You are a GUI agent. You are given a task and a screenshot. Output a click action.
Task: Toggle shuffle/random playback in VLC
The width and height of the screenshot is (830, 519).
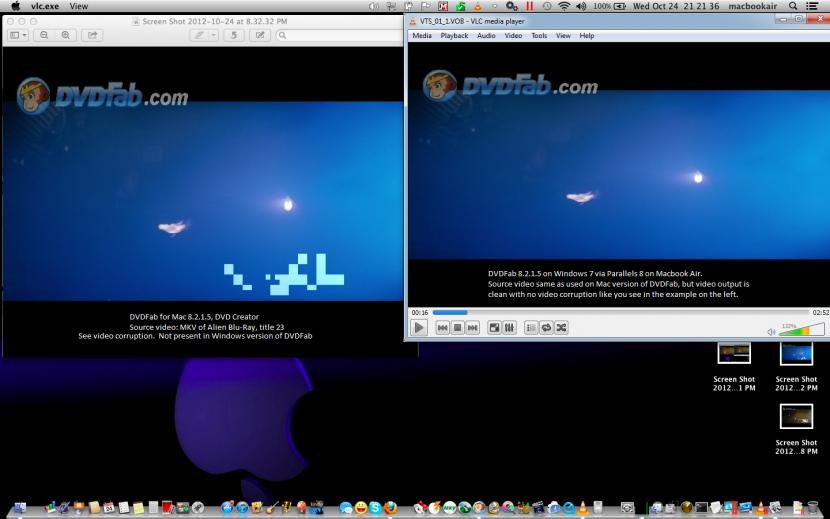pos(561,328)
